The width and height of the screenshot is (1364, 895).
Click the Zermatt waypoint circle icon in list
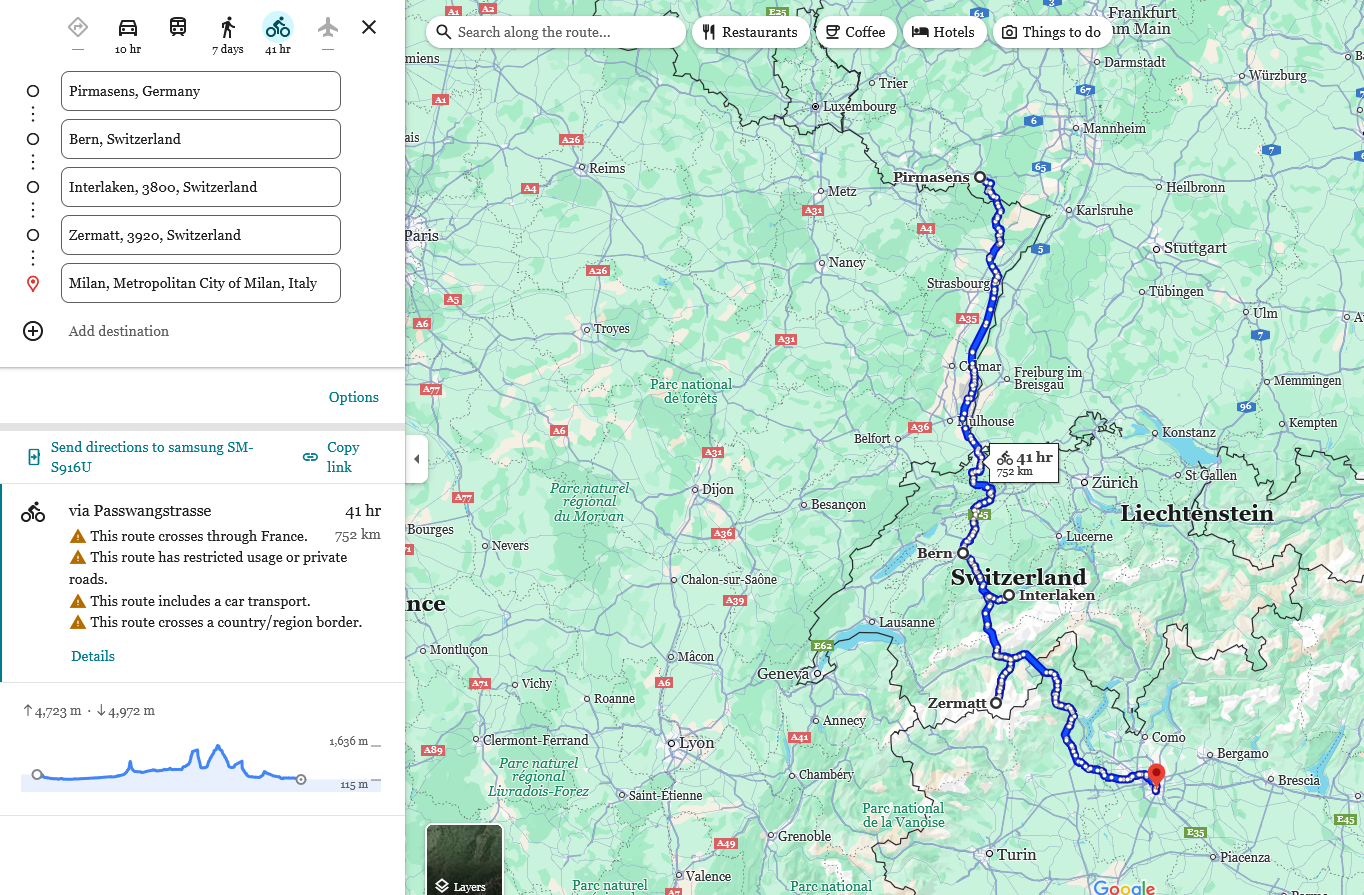(x=33, y=235)
